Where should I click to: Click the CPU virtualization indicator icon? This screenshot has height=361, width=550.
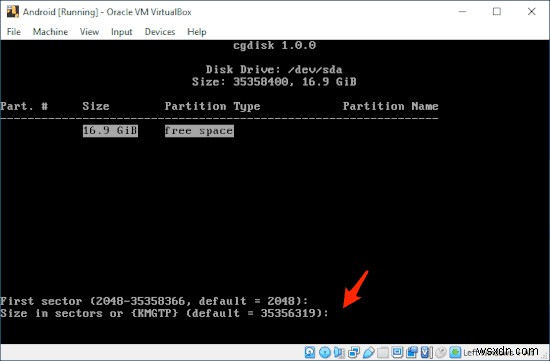click(425, 352)
